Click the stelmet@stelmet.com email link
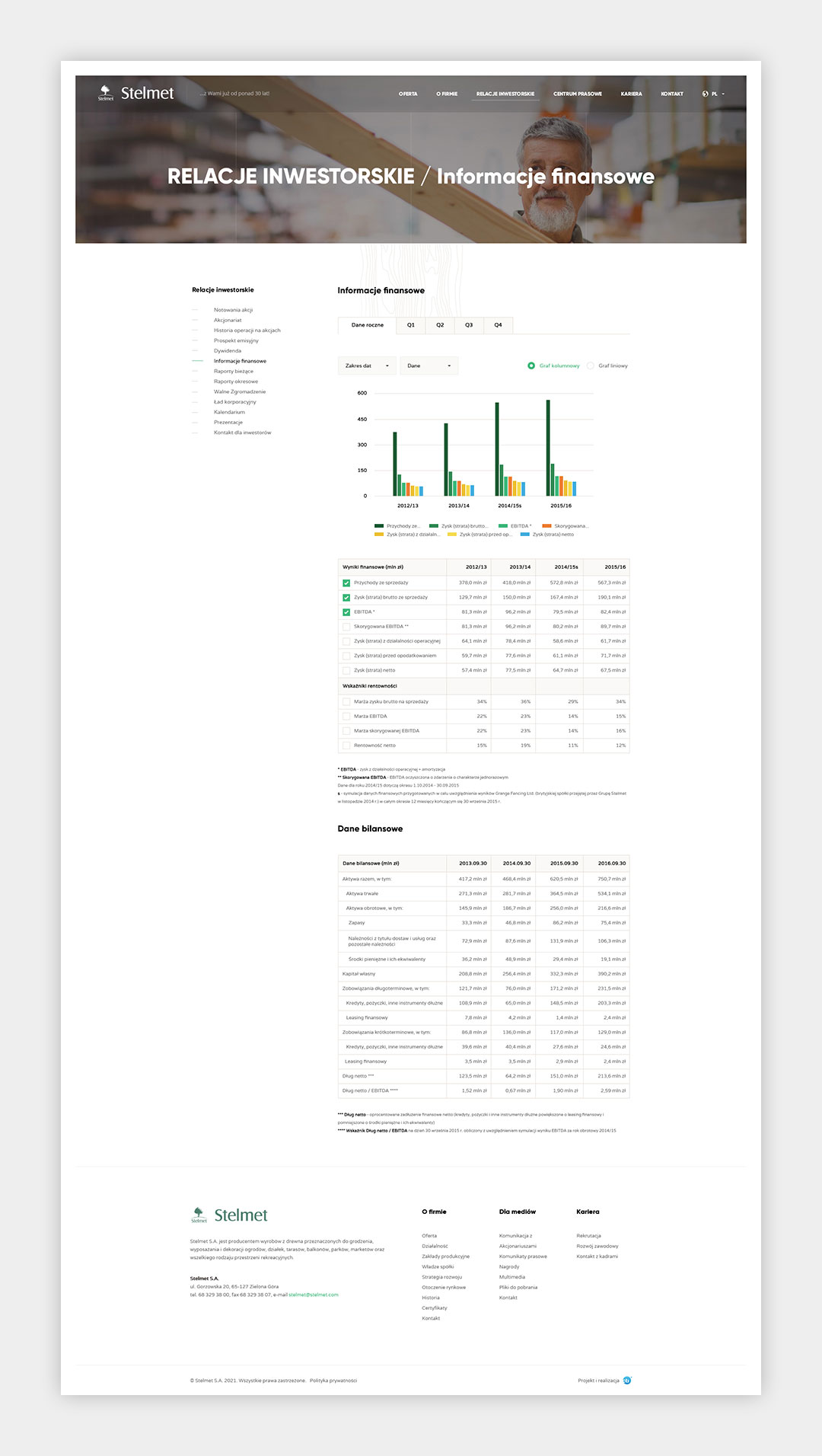Screen dimensions: 822x1456 tap(314, 1295)
